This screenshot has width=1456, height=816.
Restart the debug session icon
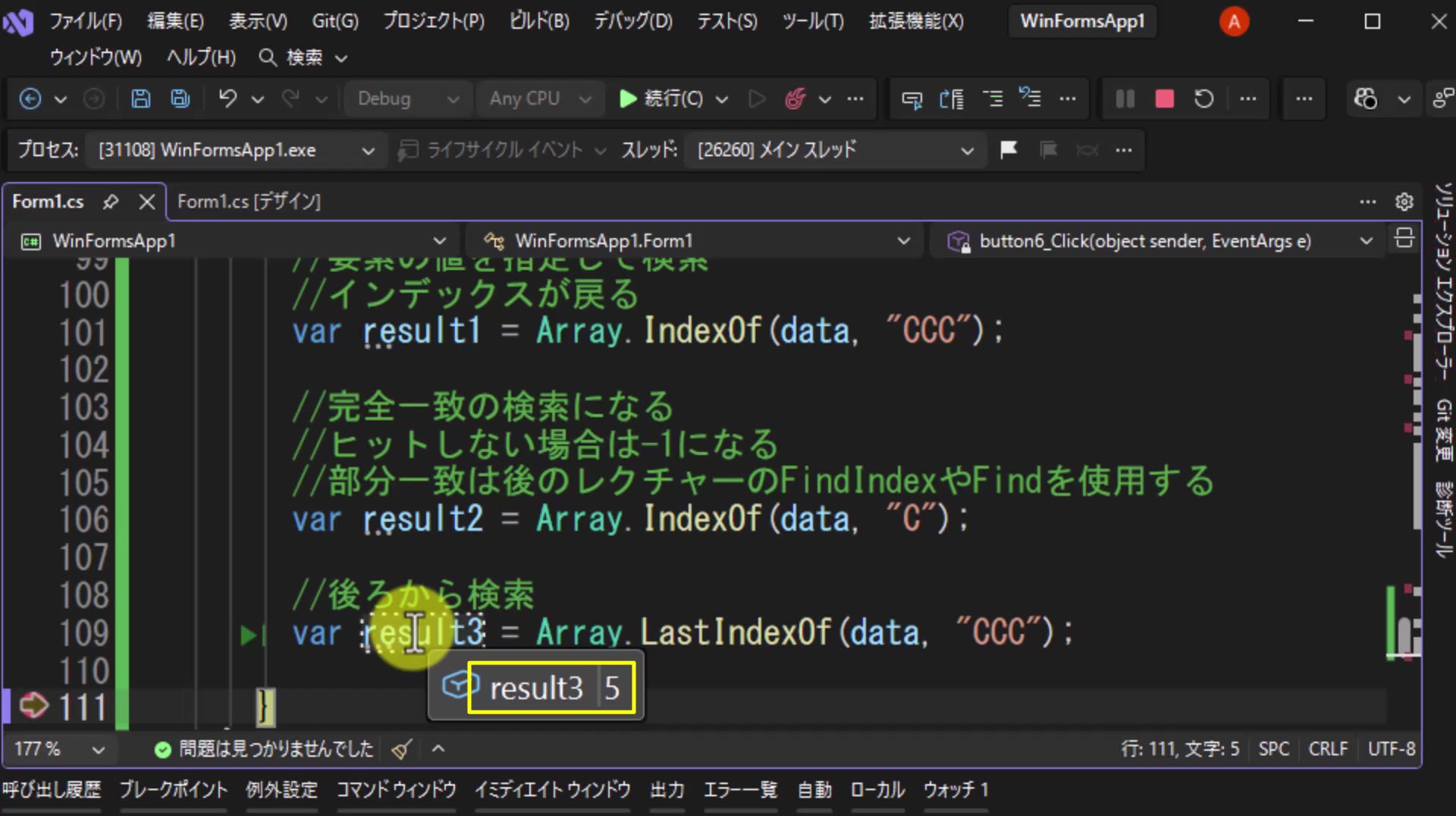coord(1204,99)
